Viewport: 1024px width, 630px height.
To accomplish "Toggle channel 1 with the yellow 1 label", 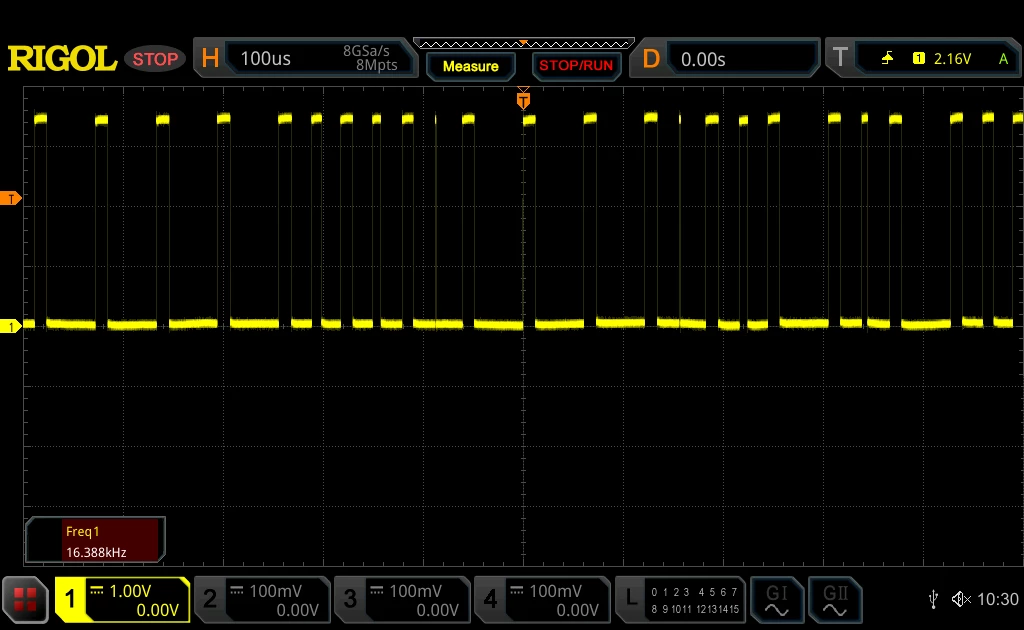I will click(x=70, y=599).
